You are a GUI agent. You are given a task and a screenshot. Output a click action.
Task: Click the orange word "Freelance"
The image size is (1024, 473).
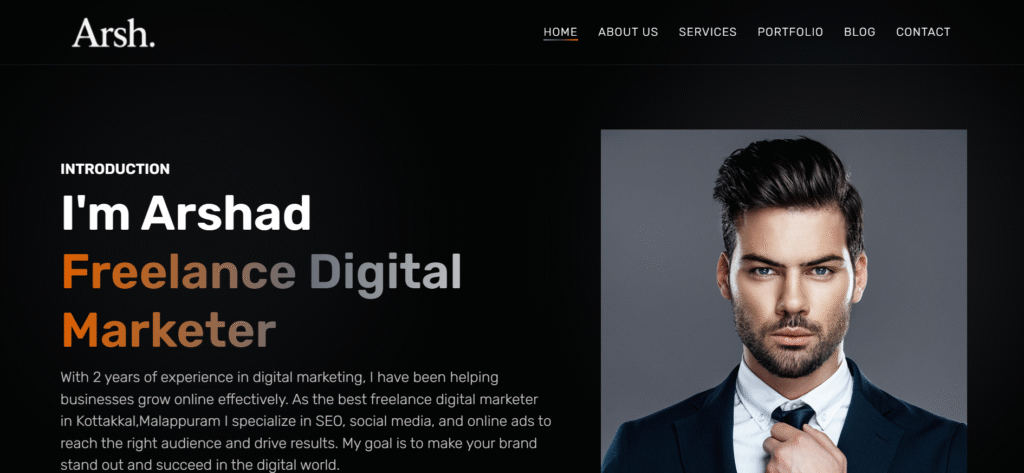pos(178,271)
